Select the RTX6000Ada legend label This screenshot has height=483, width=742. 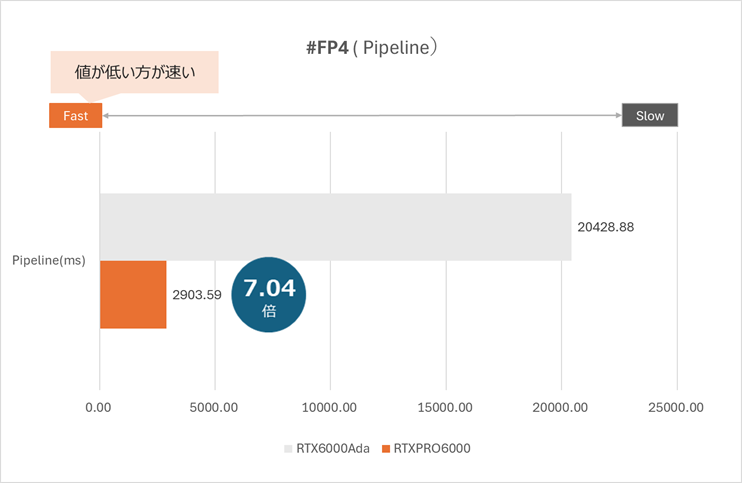click(x=332, y=449)
